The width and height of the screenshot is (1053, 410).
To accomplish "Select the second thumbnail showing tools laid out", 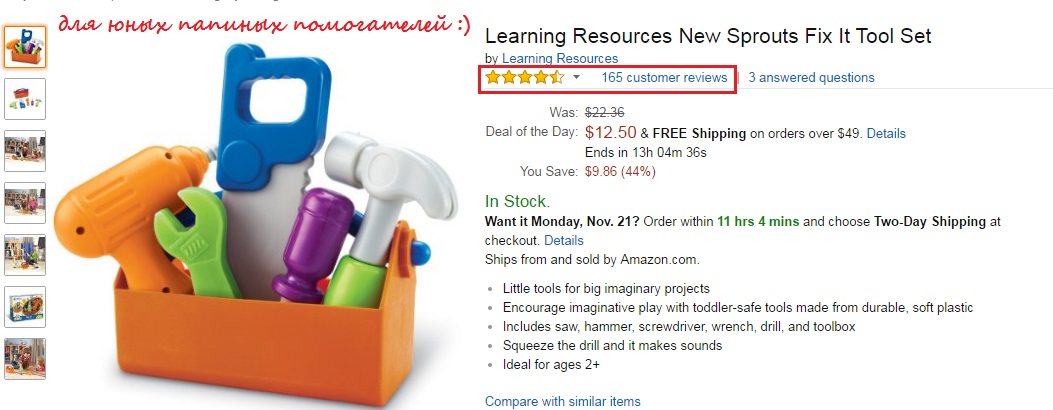I will tap(25, 99).
